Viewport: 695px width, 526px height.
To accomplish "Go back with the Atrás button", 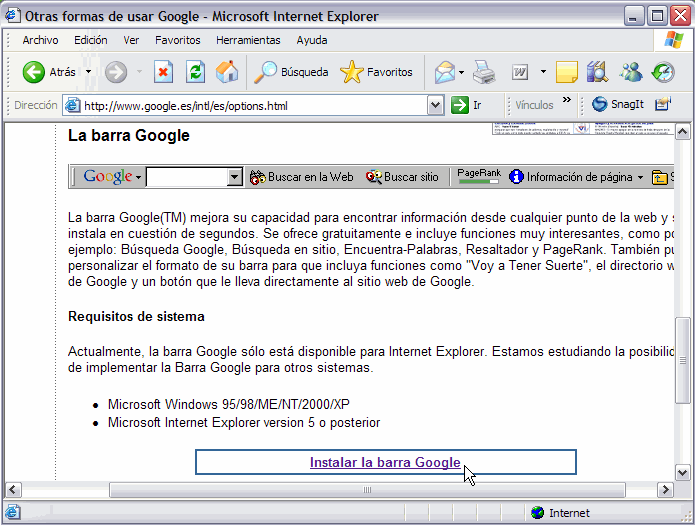I will 49,72.
